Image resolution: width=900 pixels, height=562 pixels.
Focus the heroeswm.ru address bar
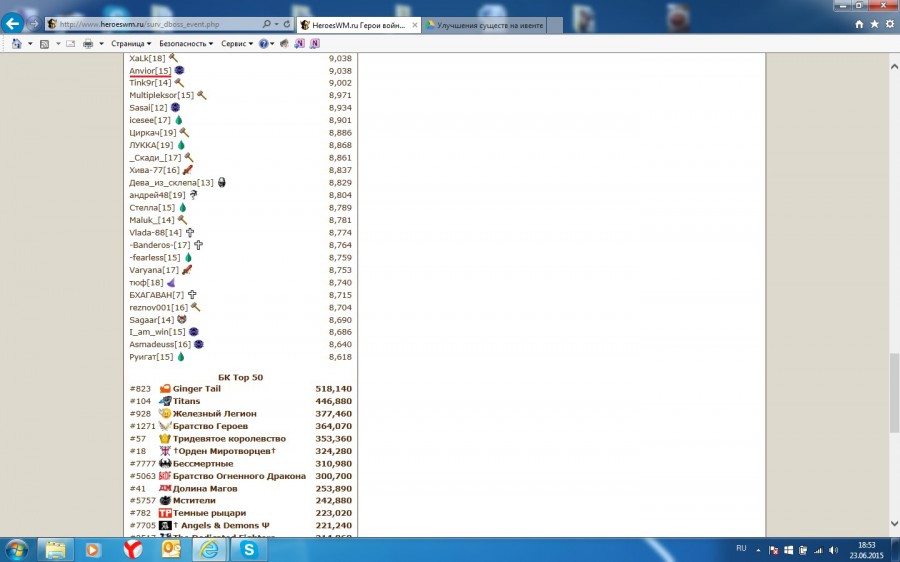pyautogui.click(x=152, y=24)
